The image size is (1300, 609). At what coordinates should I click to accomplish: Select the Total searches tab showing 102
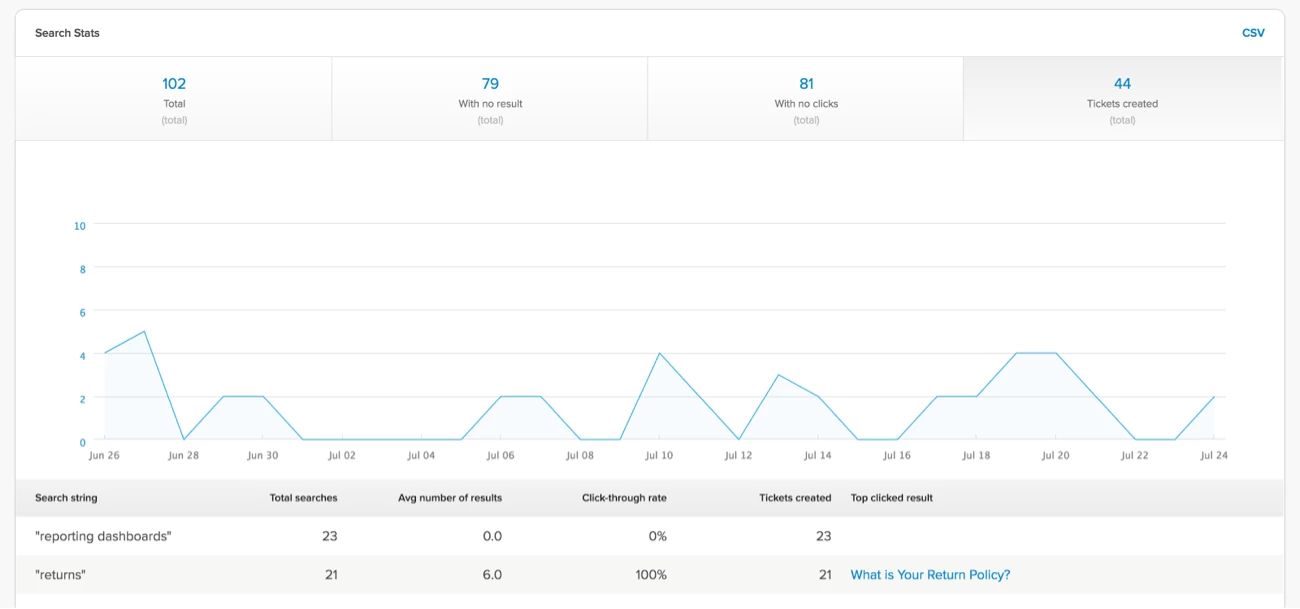point(174,98)
